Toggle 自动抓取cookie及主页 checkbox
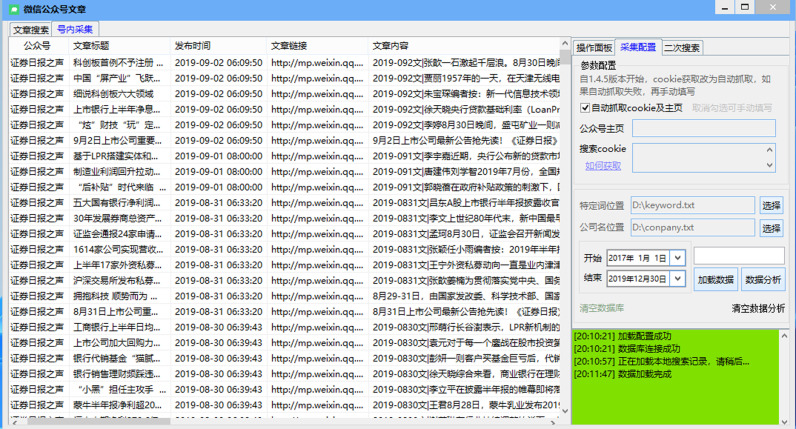The height and width of the screenshot is (429, 796). tap(585, 108)
